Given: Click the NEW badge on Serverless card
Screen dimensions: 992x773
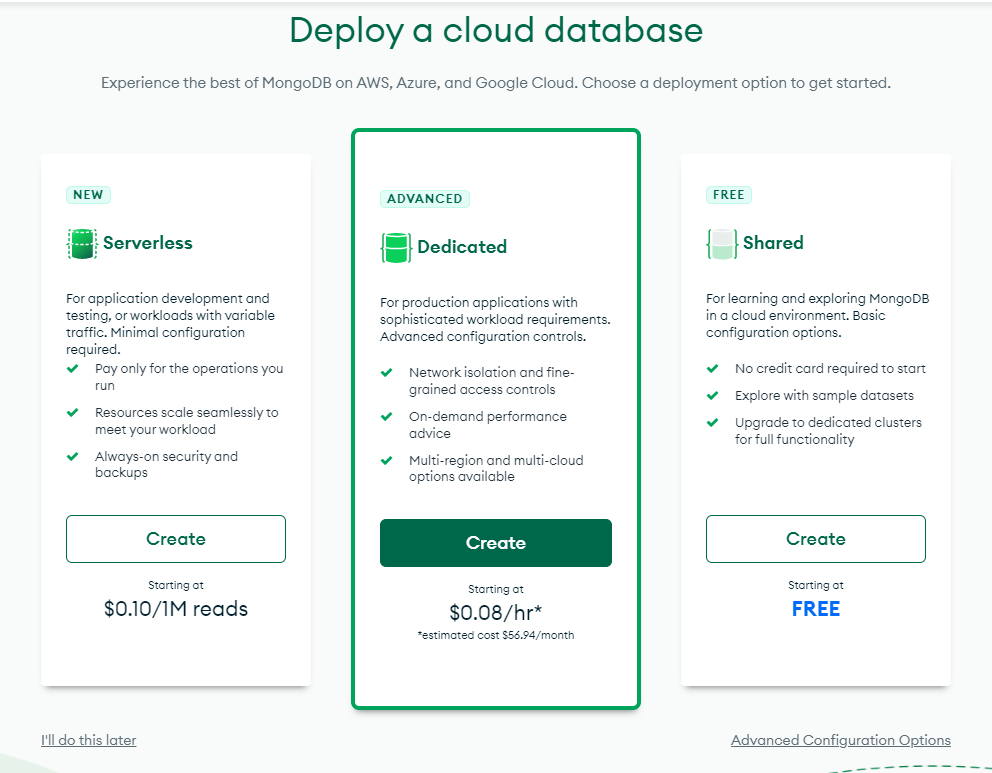Looking at the screenshot, I should [89, 195].
